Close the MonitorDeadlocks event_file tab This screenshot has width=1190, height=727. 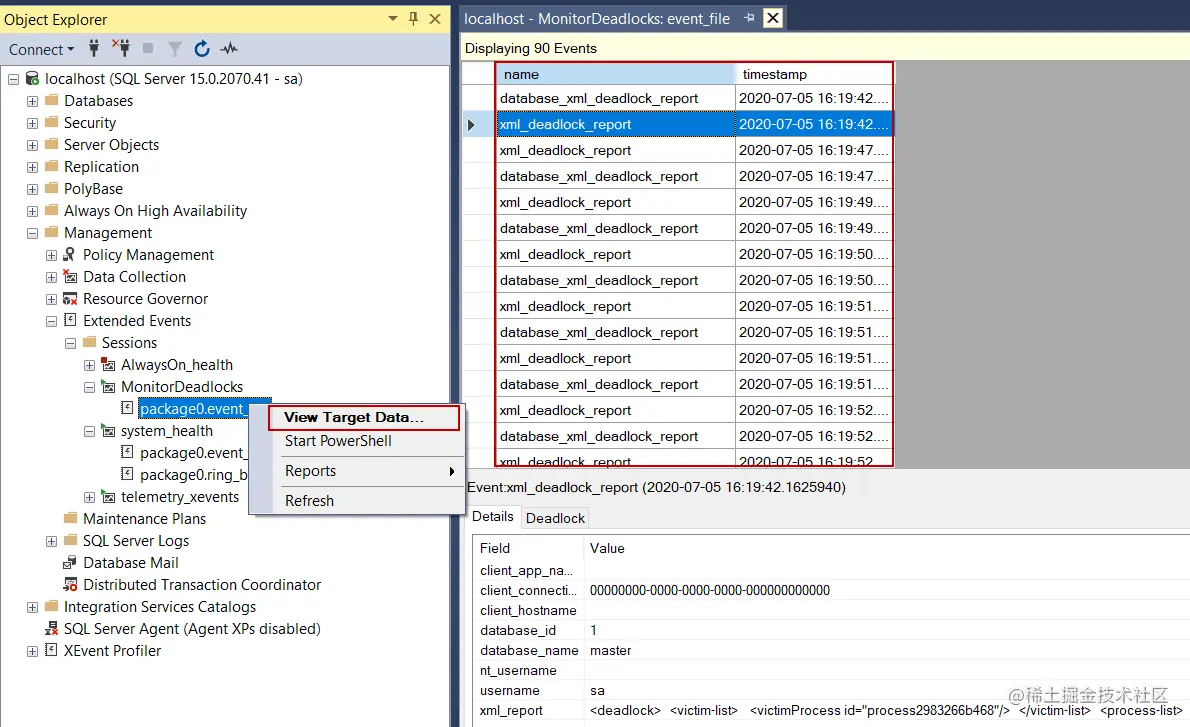[773, 18]
